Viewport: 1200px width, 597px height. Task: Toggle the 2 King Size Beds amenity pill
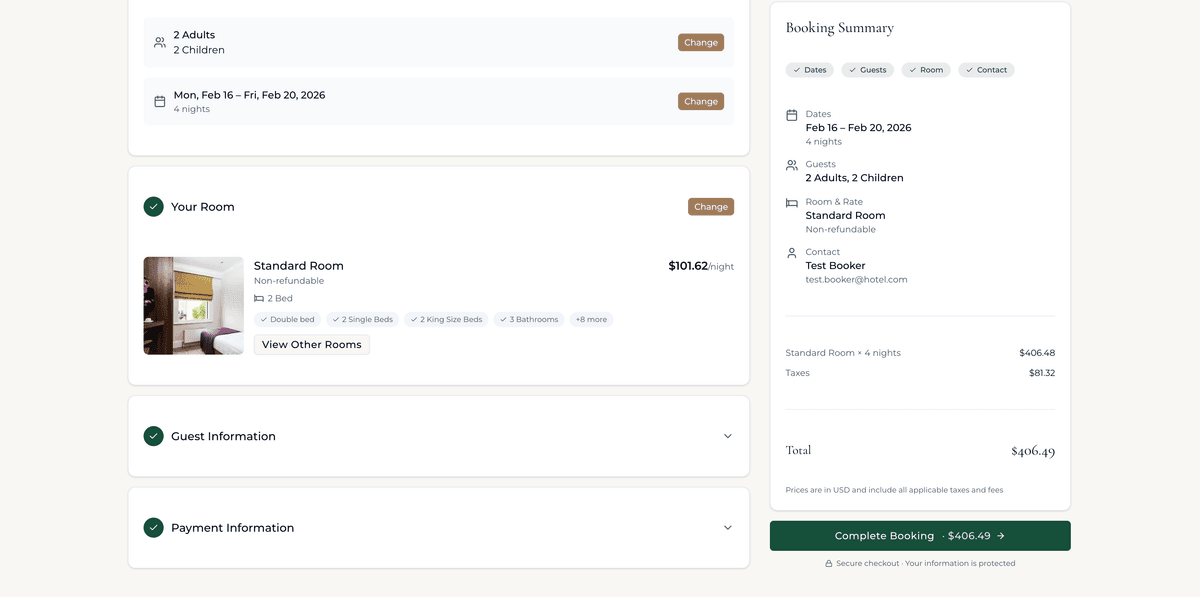[x=444, y=319]
